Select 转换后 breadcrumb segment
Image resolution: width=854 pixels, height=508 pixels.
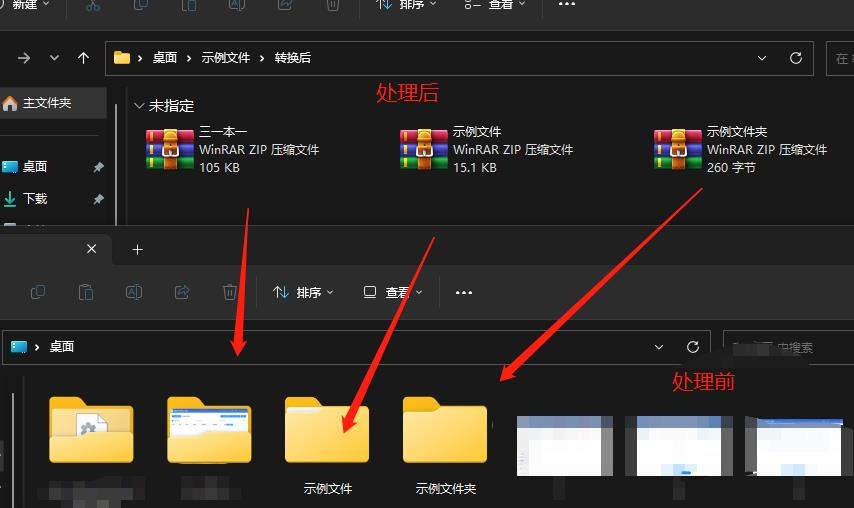[x=292, y=58]
